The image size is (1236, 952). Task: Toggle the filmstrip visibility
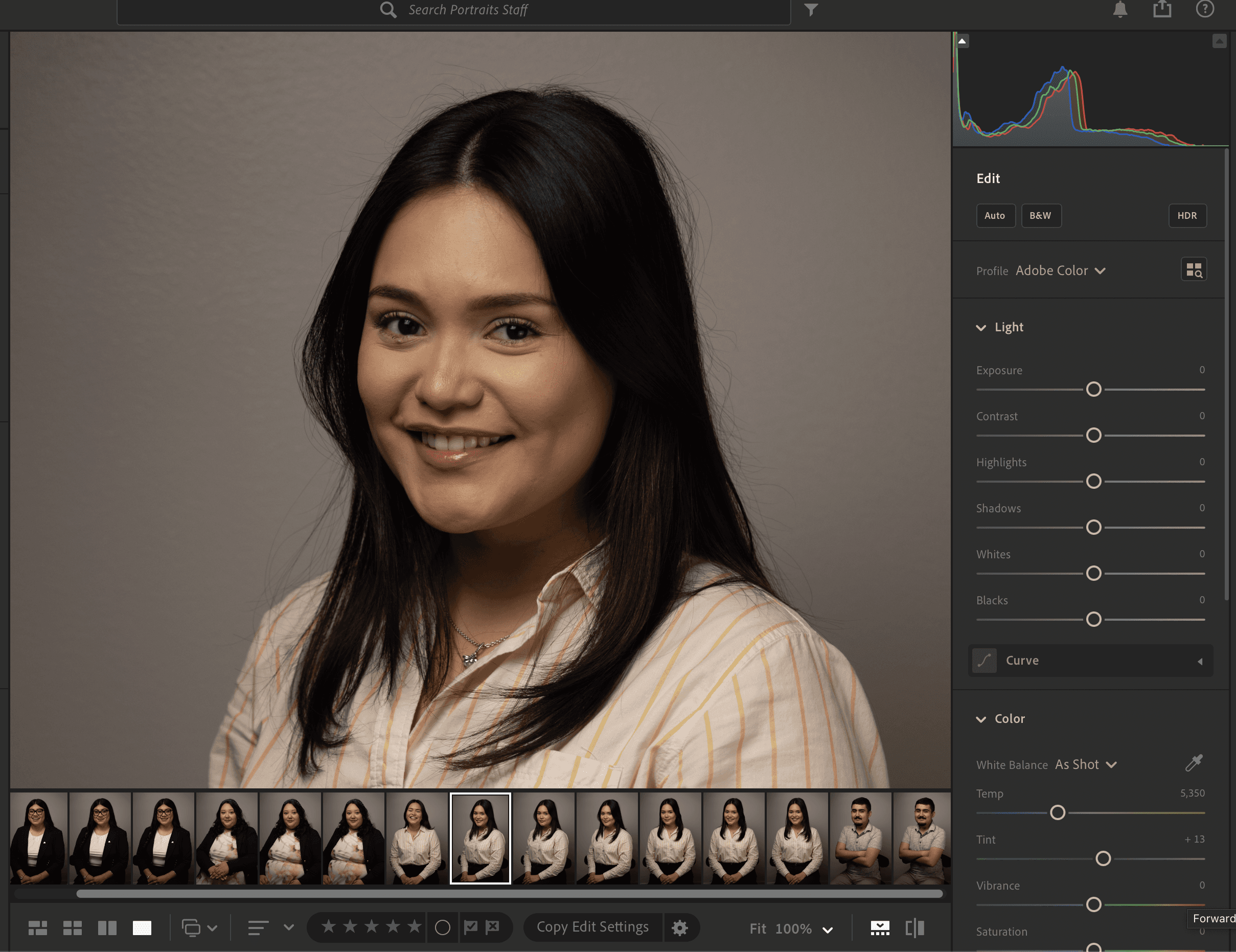[879, 928]
